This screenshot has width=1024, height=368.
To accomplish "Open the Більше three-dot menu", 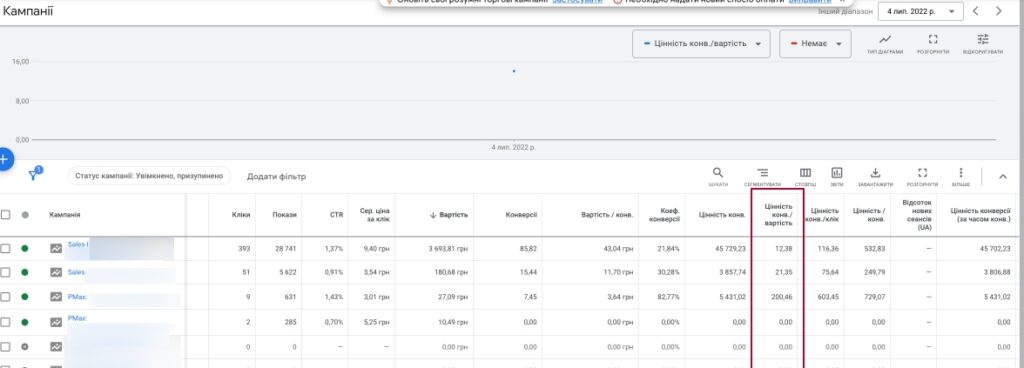I will pos(961,173).
